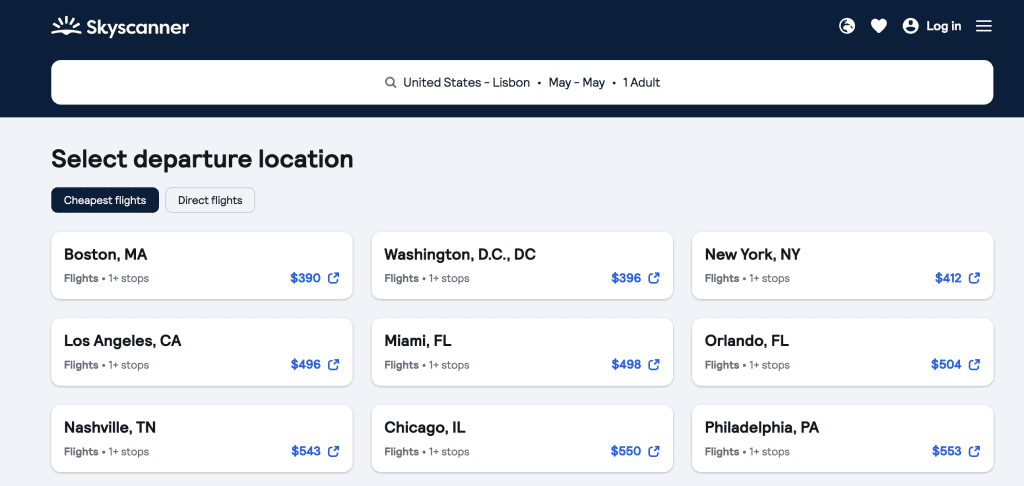Click the $504 Orlando price
This screenshot has height=486, width=1024.
coord(946,364)
